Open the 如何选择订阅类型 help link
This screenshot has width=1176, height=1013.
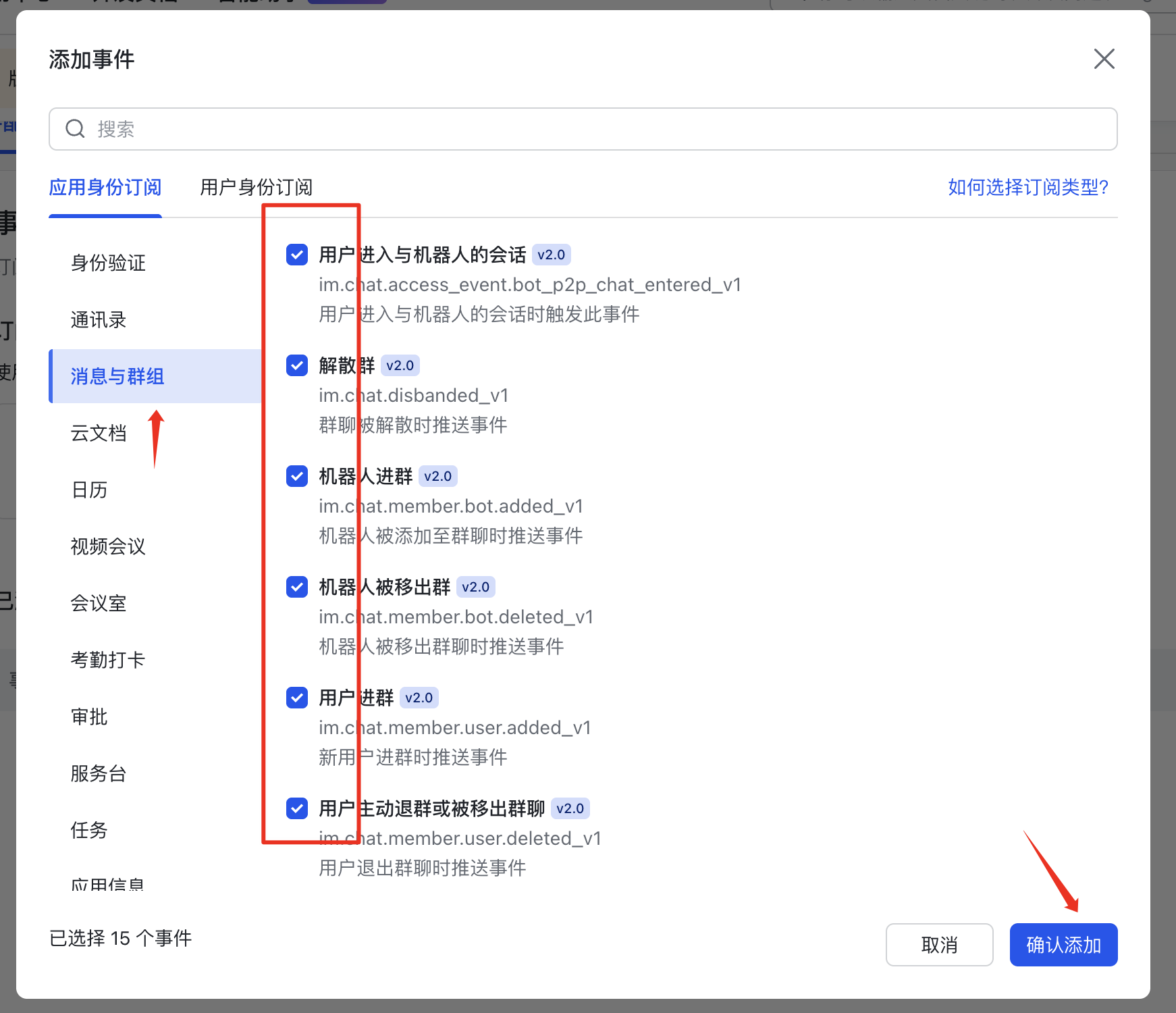click(1027, 187)
